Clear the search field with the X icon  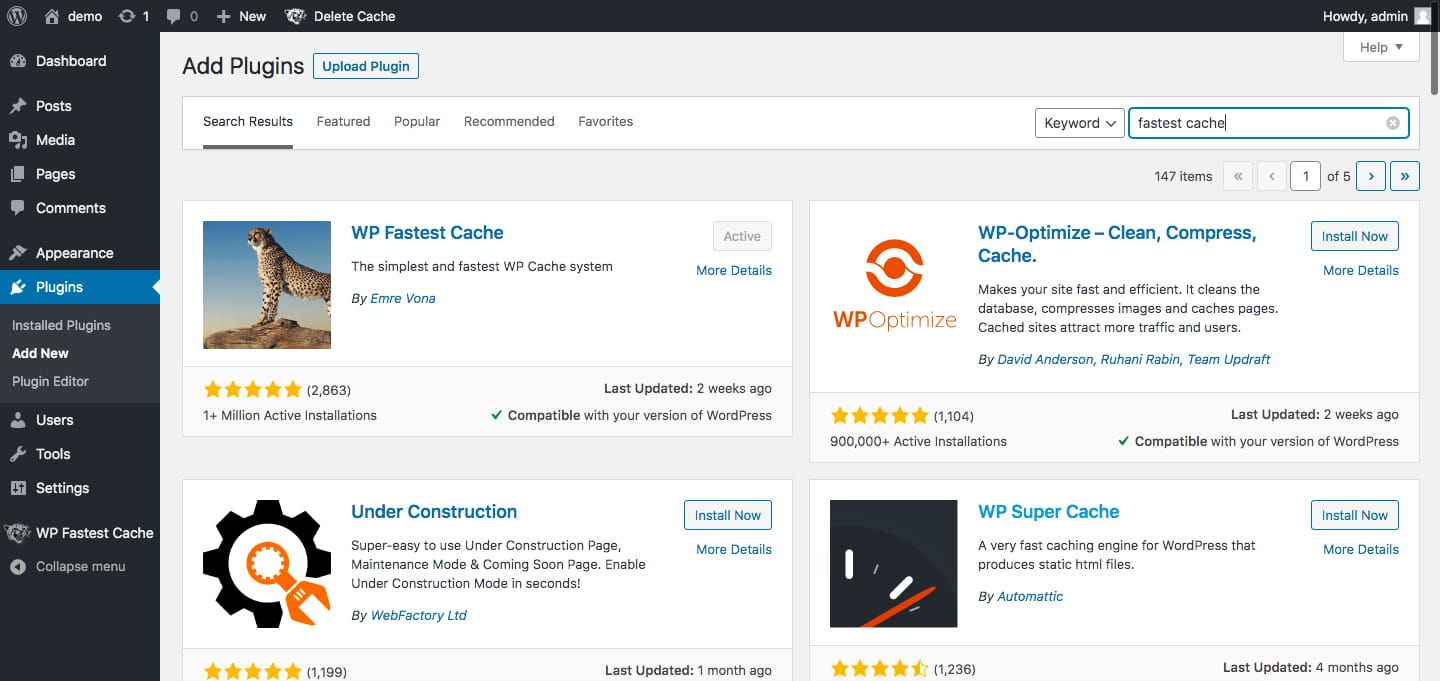(x=1392, y=123)
